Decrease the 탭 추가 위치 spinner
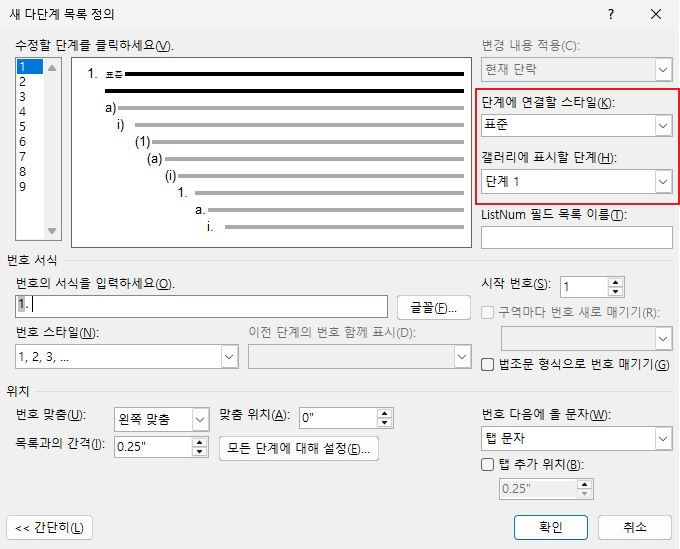This screenshot has width=680, height=549. pos(585,494)
